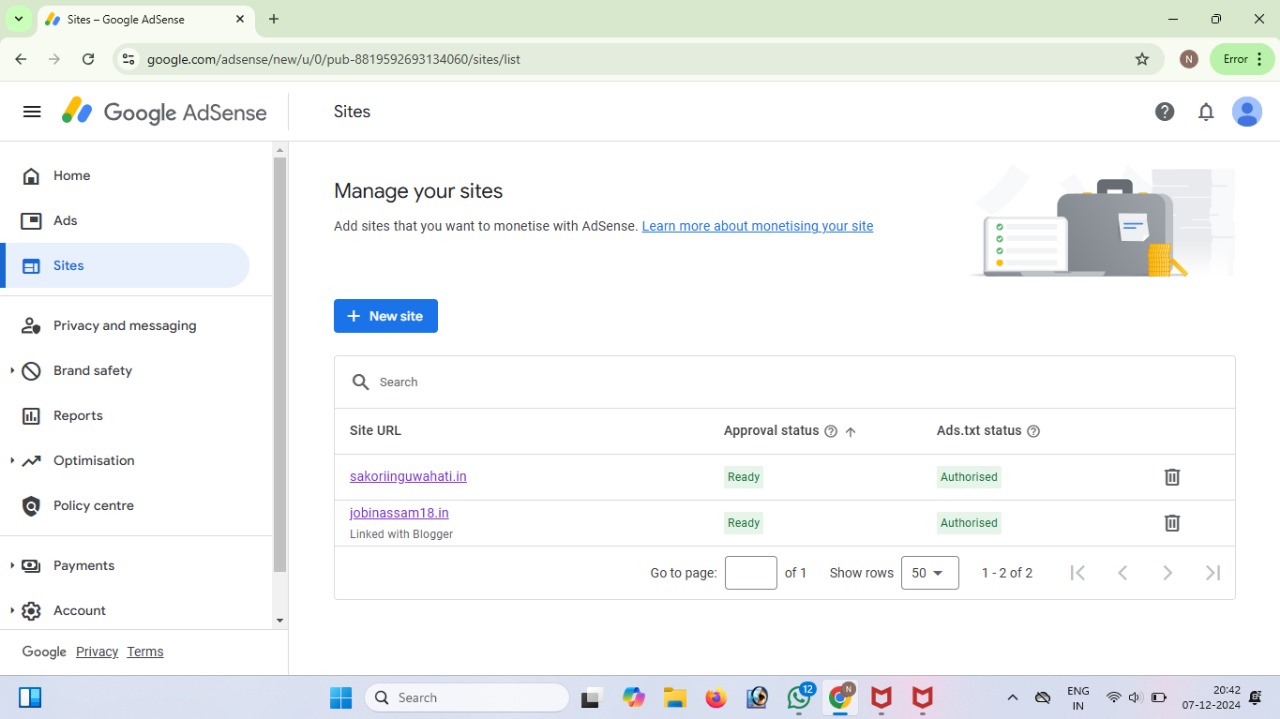Go to the previous page of the sites table
This screenshot has height=719, width=1280.
(x=1122, y=573)
